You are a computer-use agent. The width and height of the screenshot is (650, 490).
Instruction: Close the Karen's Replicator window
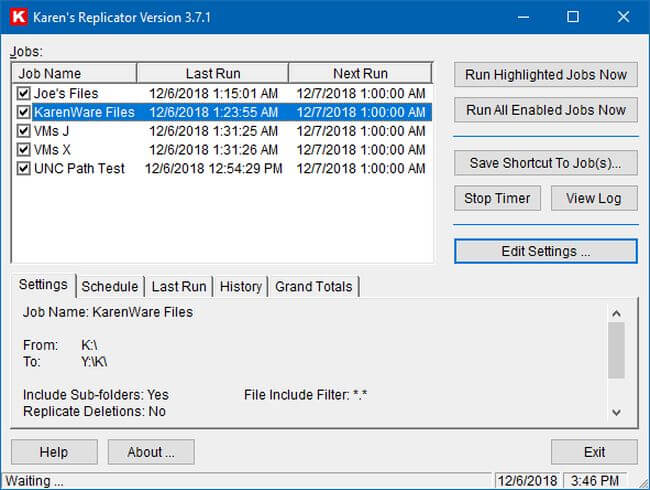pyautogui.click(x=623, y=17)
